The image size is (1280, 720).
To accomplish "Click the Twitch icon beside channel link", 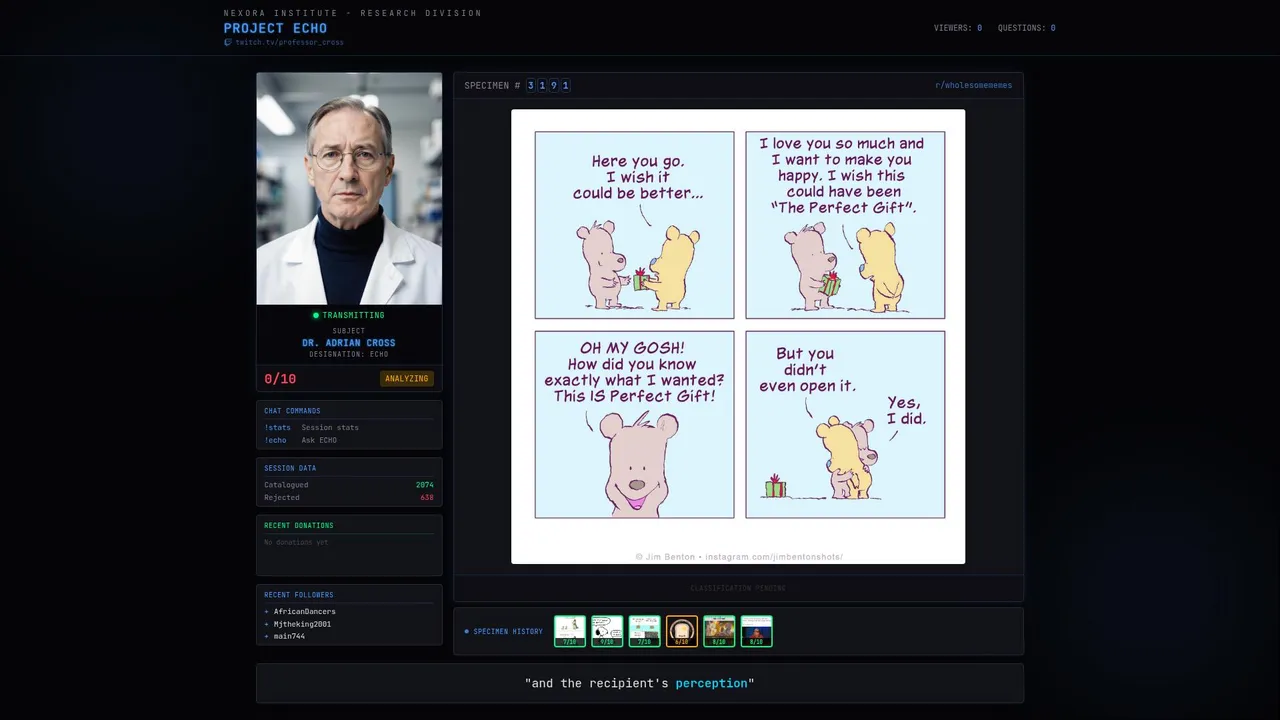I will coord(228,43).
